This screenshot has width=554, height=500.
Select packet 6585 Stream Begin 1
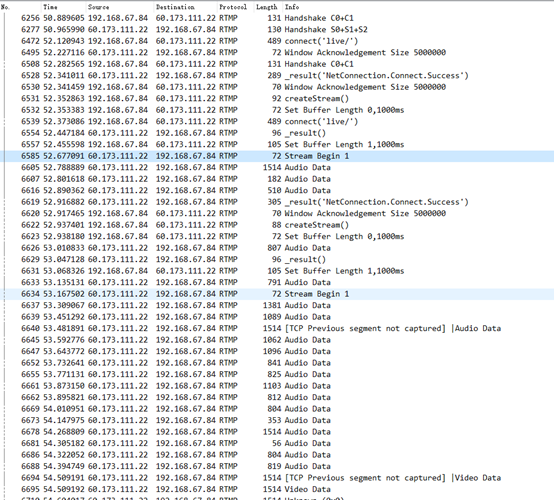[277, 156]
